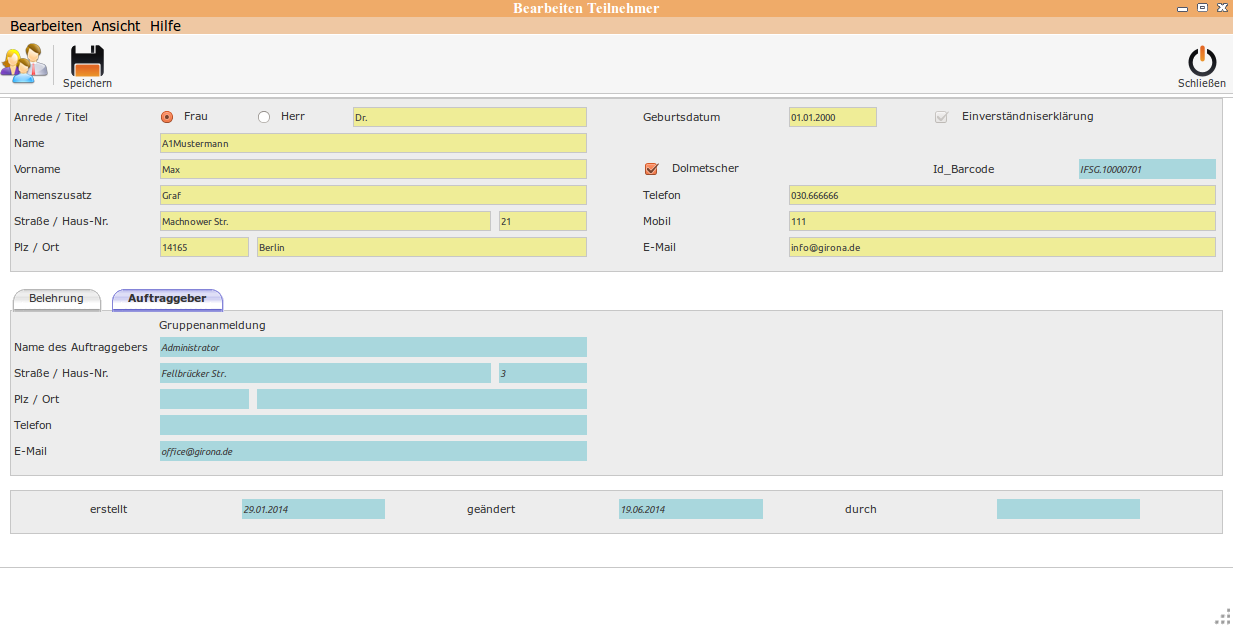Select the Frau radio button

(x=167, y=117)
